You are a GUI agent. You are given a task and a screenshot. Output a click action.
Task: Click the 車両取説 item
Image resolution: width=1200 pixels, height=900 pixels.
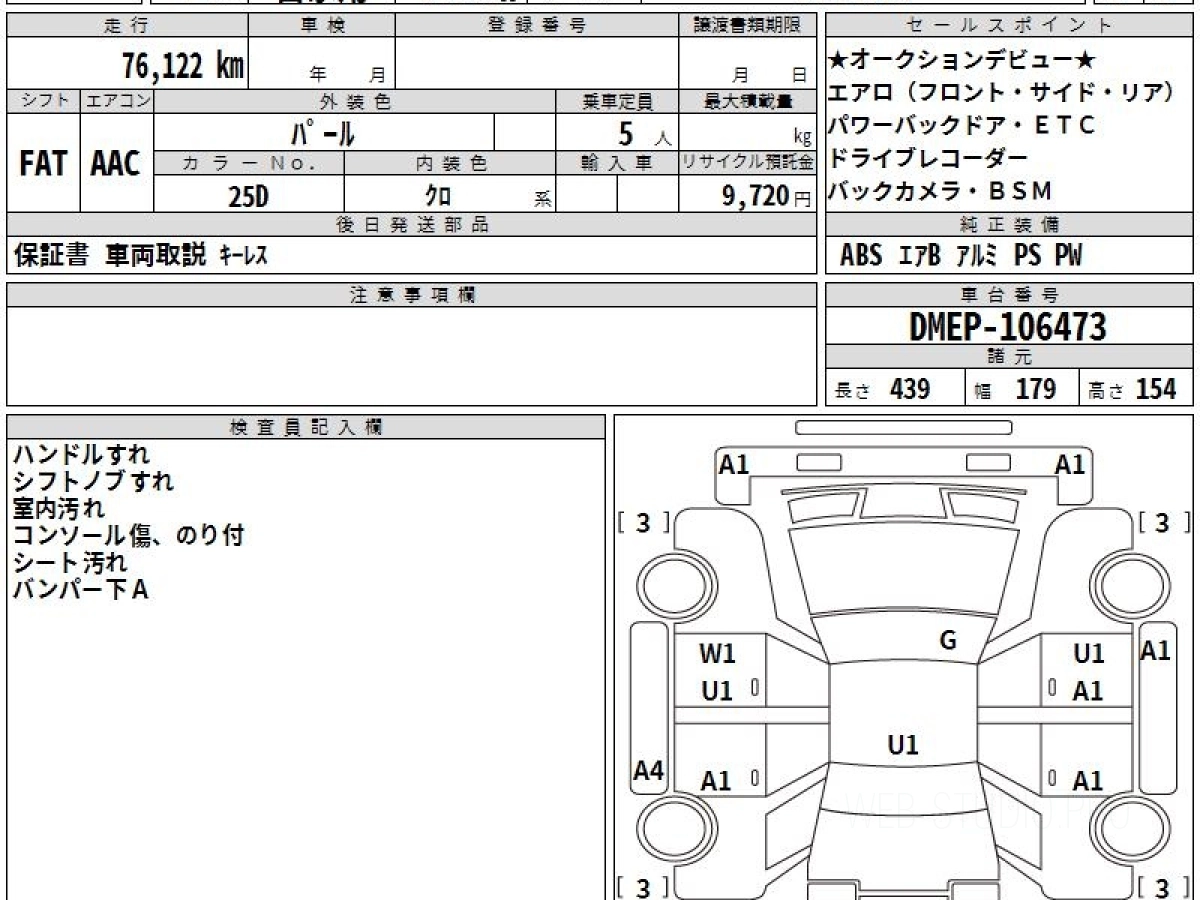click(x=156, y=256)
